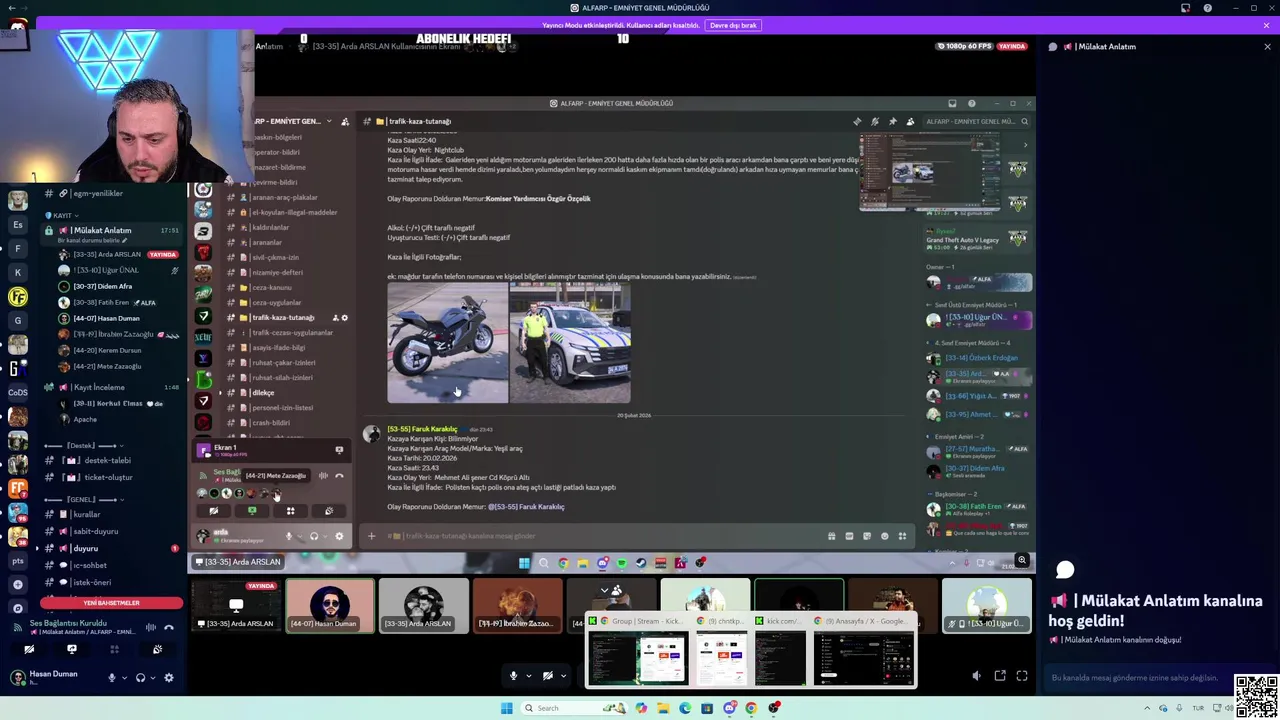Open the 'G' server in the sidebar
The height and width of the screenshot is (720, 1280).
tap(17, 320)
